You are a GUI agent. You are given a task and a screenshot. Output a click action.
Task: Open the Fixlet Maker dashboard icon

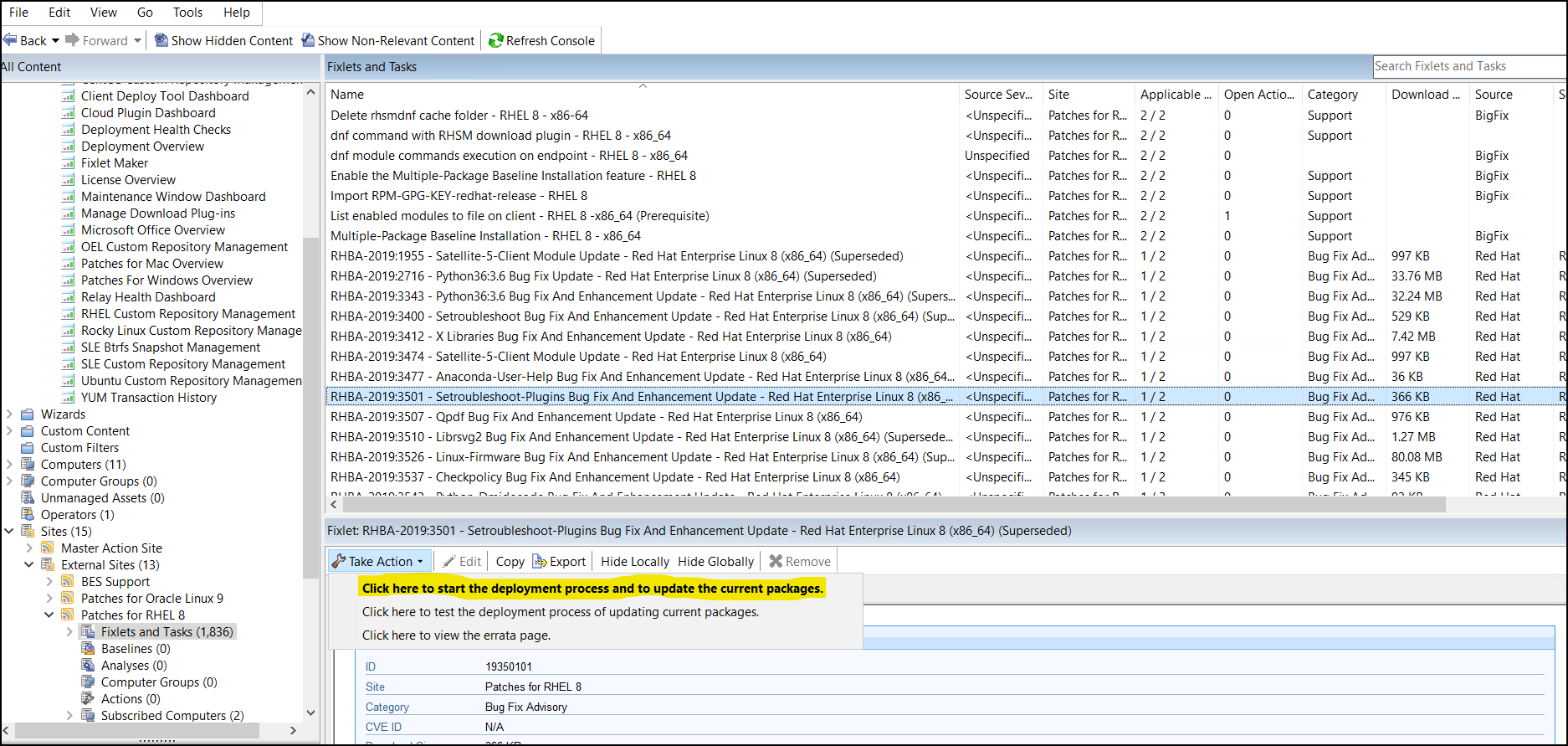point(68,163)
